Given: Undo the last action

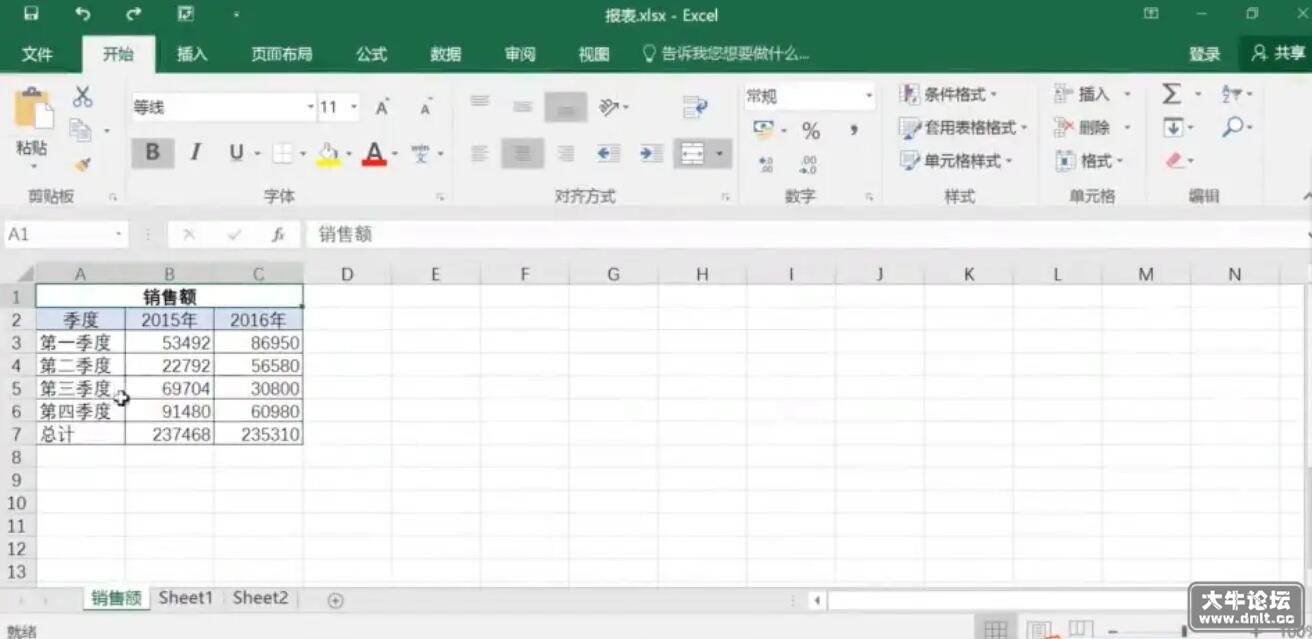Looking at the screenshot, I should tap(83, 14).
